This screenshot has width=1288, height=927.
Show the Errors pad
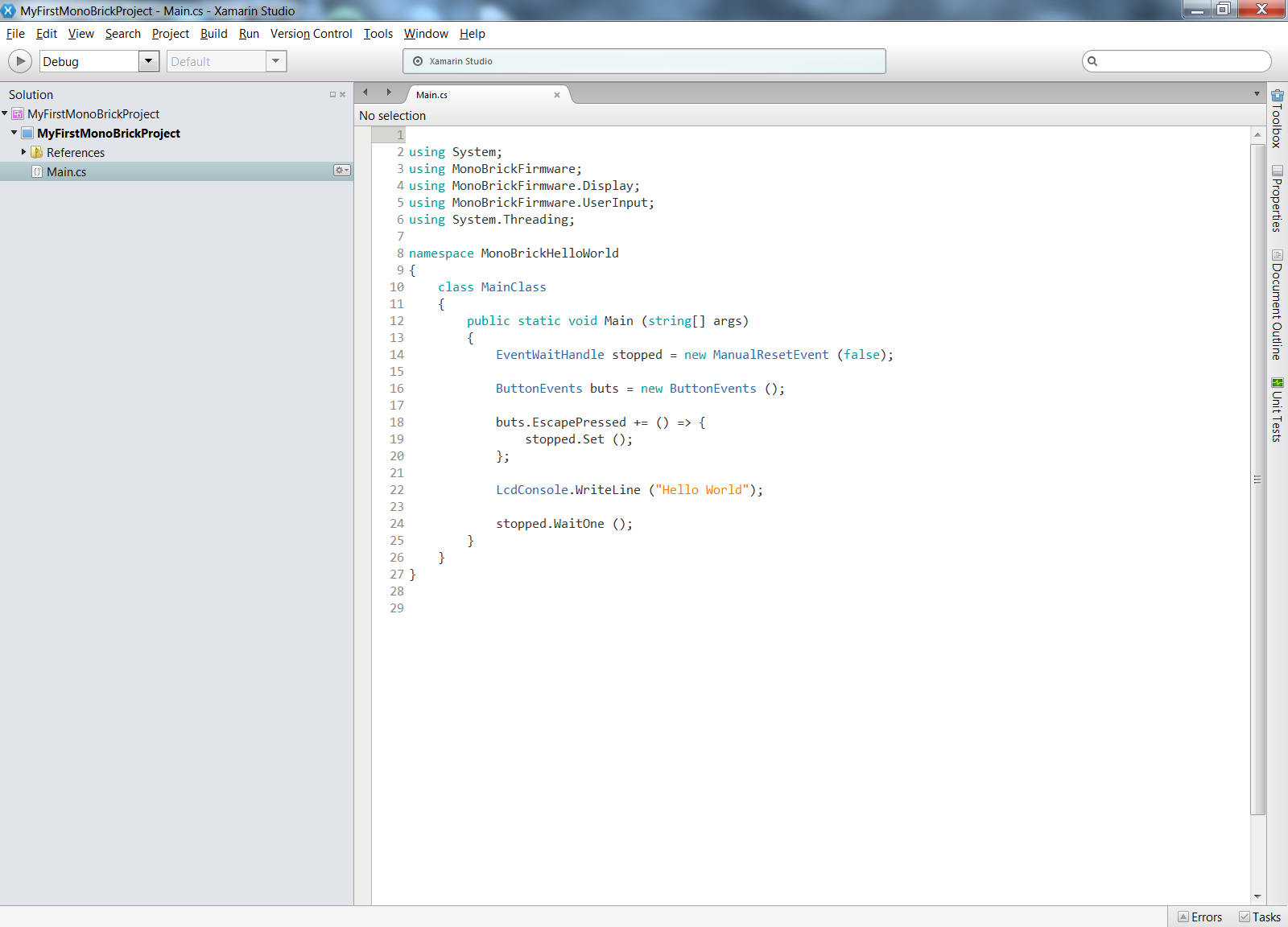(1199, 917)
